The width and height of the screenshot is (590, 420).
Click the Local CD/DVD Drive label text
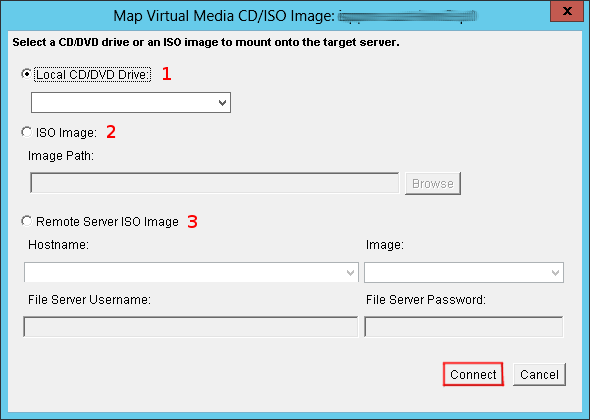click(92, 75)
